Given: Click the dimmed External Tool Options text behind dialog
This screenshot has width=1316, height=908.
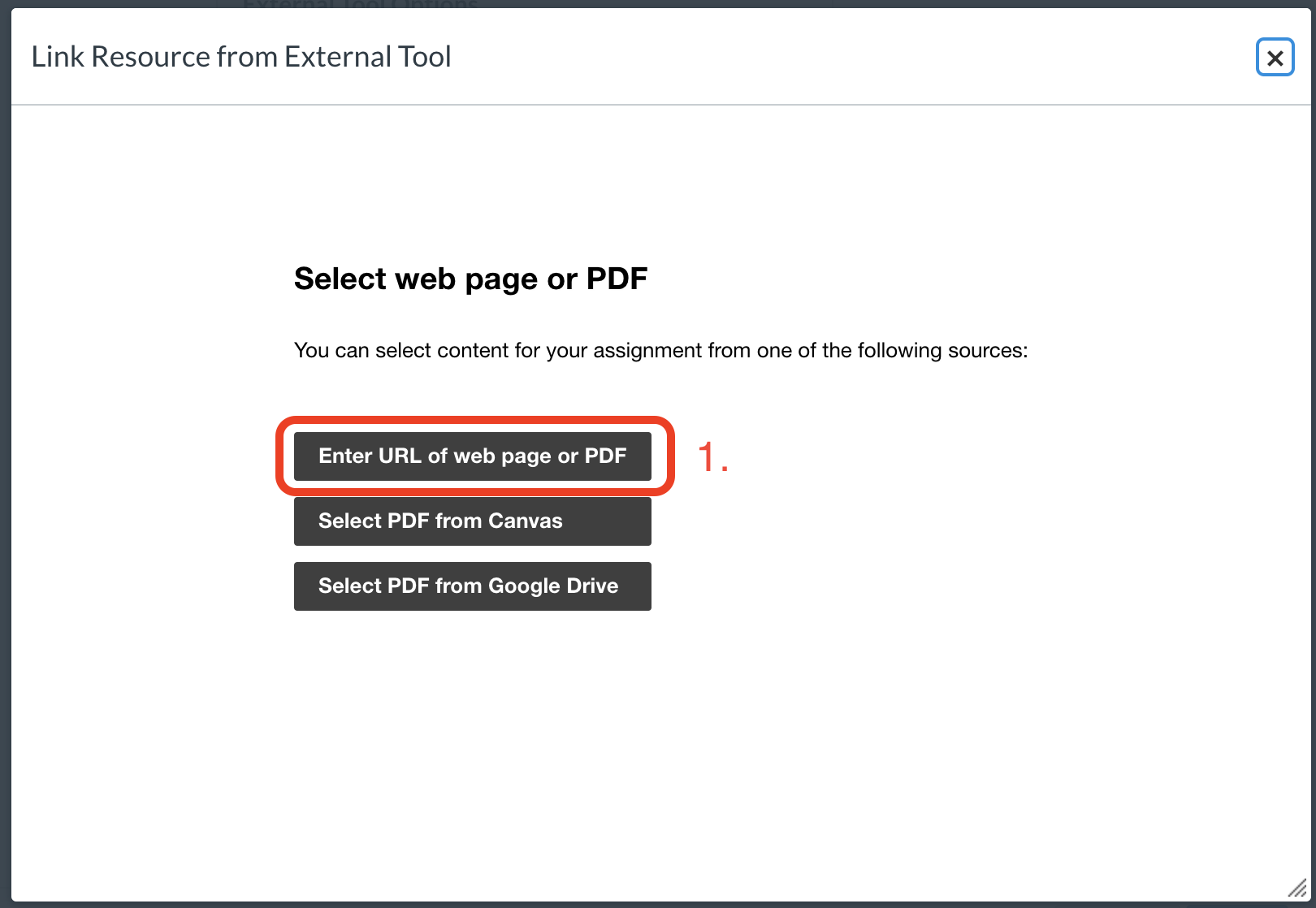Looking at the screenshot, I should (x=361, y=4).
